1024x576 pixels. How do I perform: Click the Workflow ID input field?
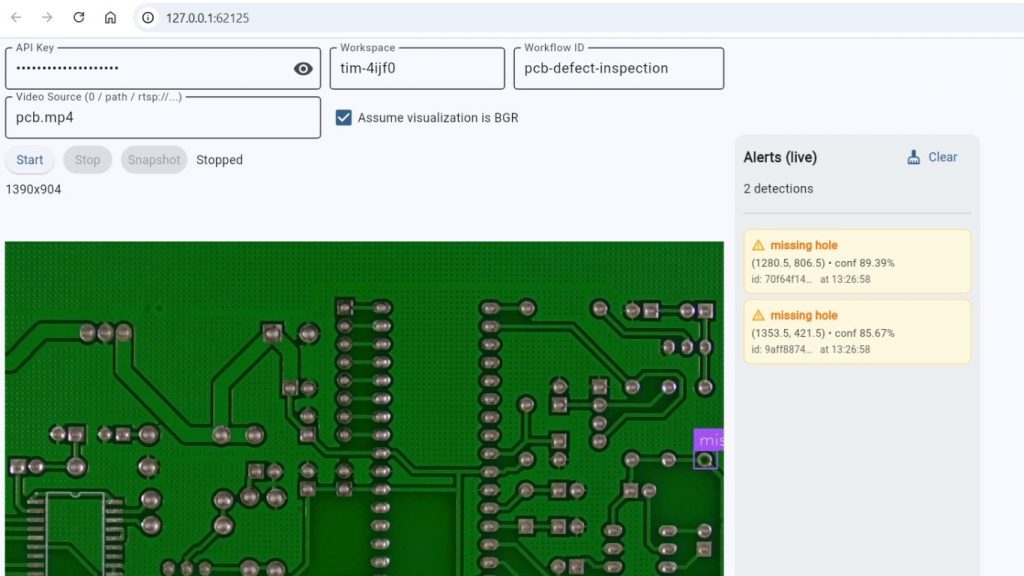point(618,68)
